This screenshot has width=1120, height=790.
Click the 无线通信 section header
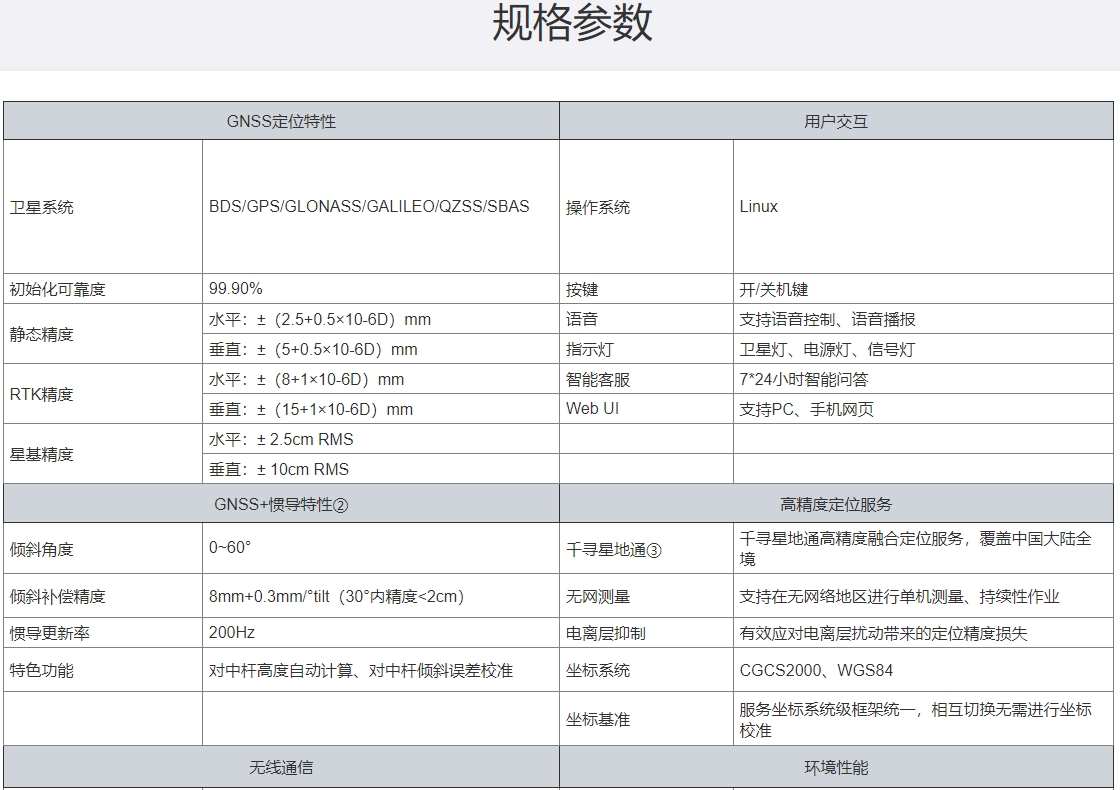point(281,767)
